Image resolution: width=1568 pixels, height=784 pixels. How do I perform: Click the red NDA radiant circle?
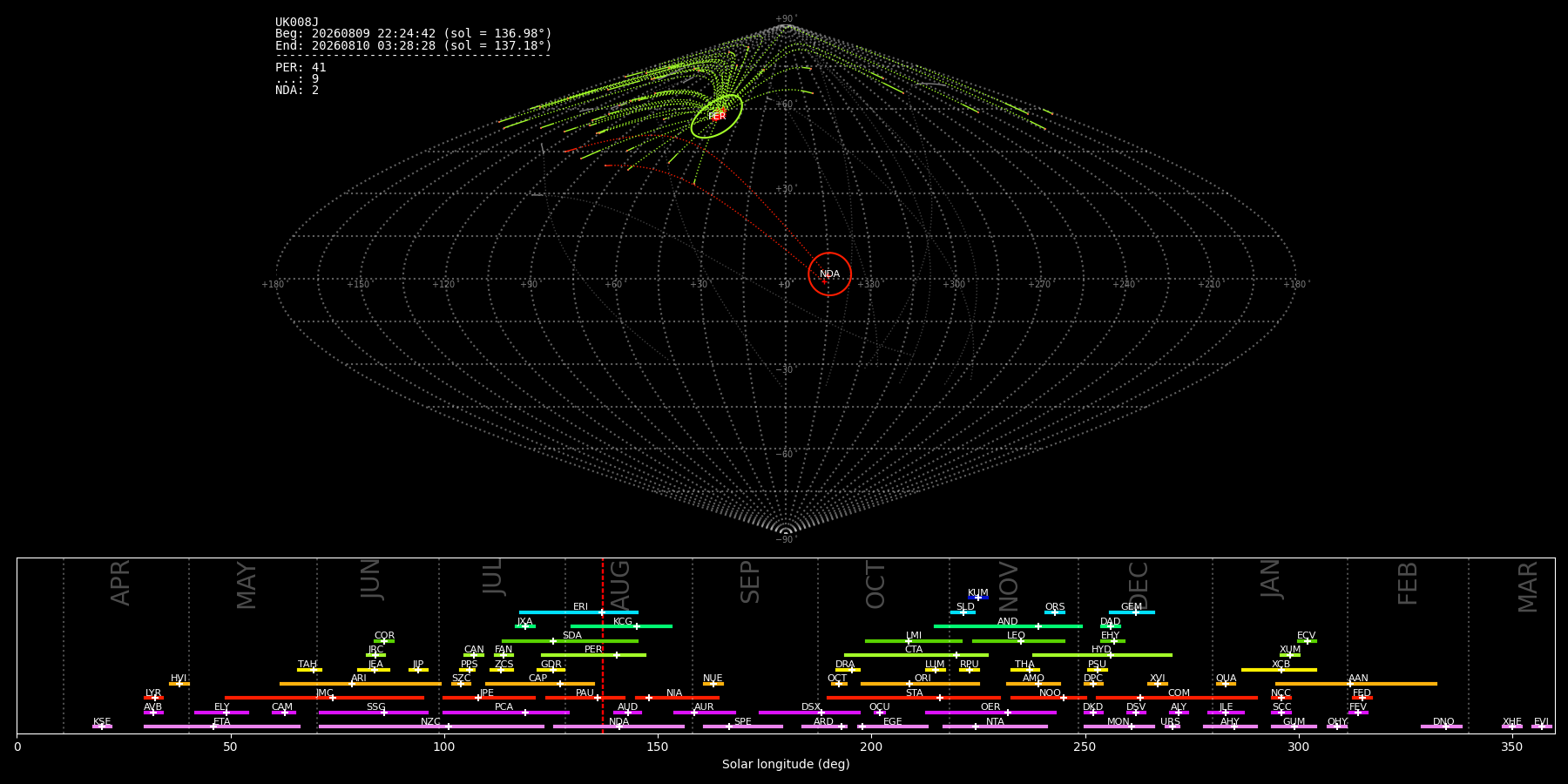[829, 274]
